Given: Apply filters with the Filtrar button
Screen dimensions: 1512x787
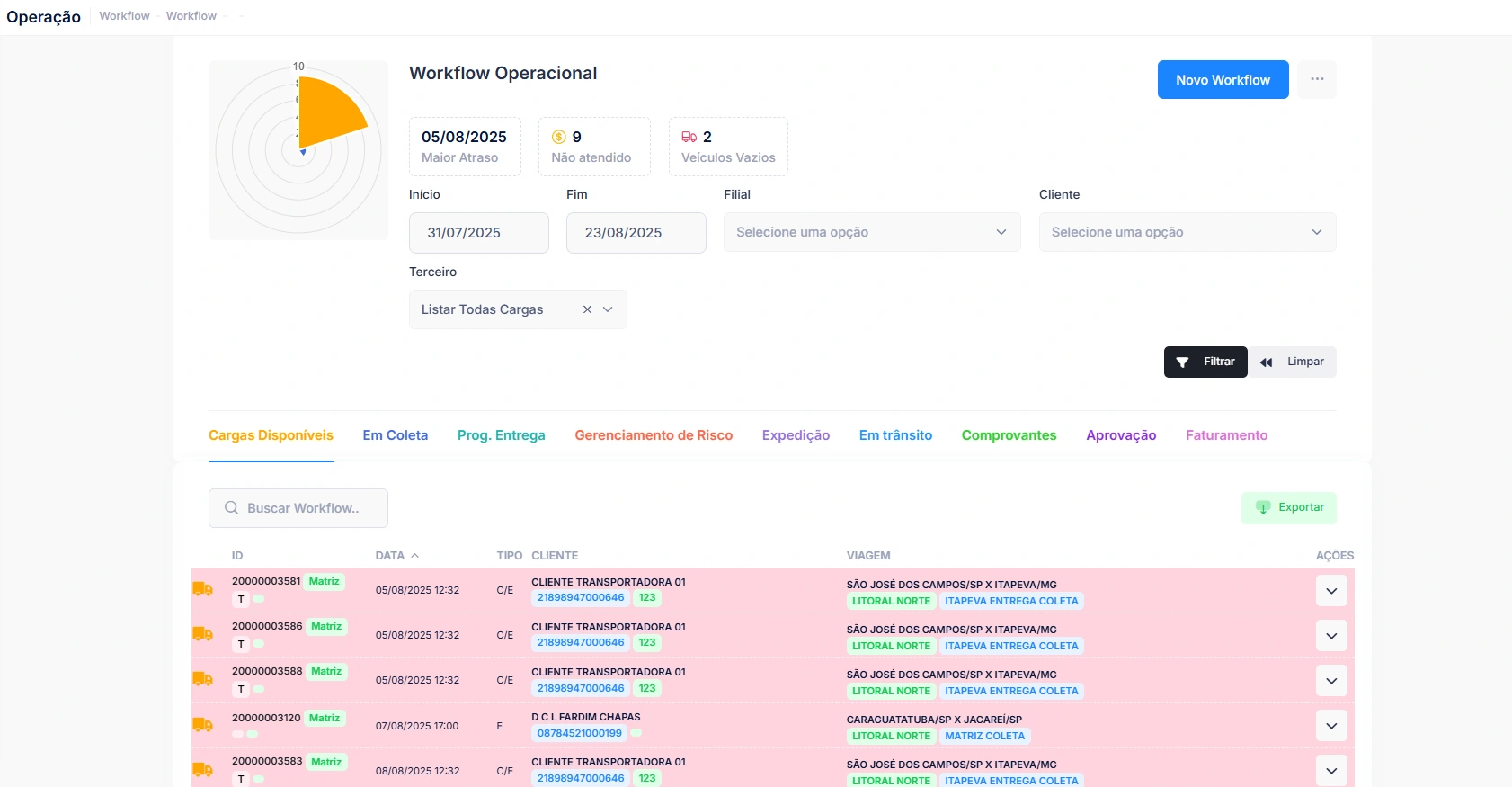Looking at the screenshot, I should coord(1205,362).
